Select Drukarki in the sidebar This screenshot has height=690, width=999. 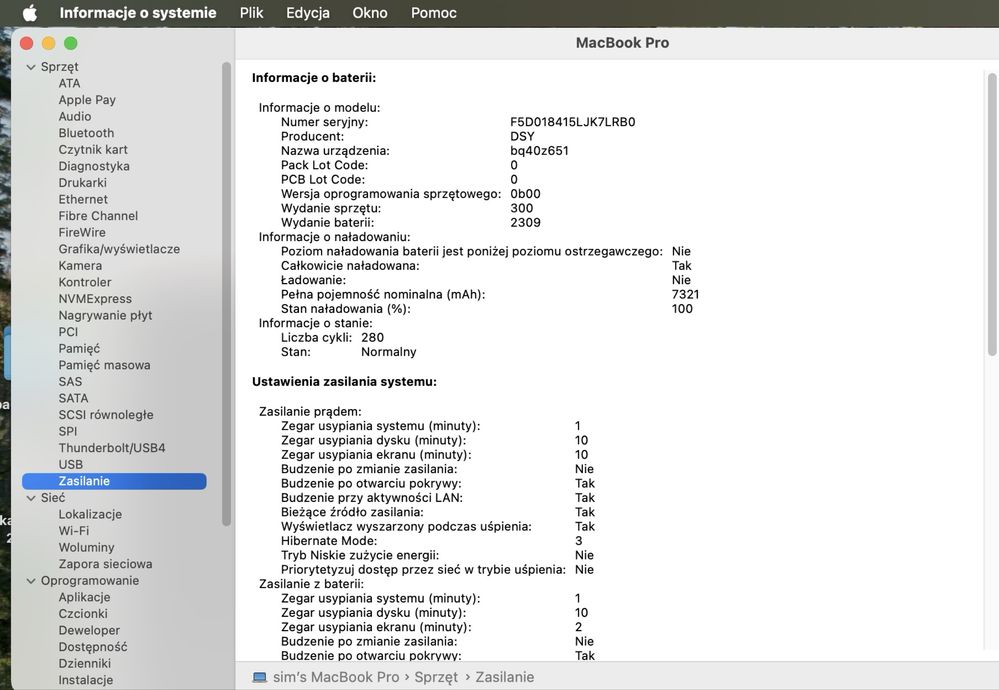click(82, 183)
